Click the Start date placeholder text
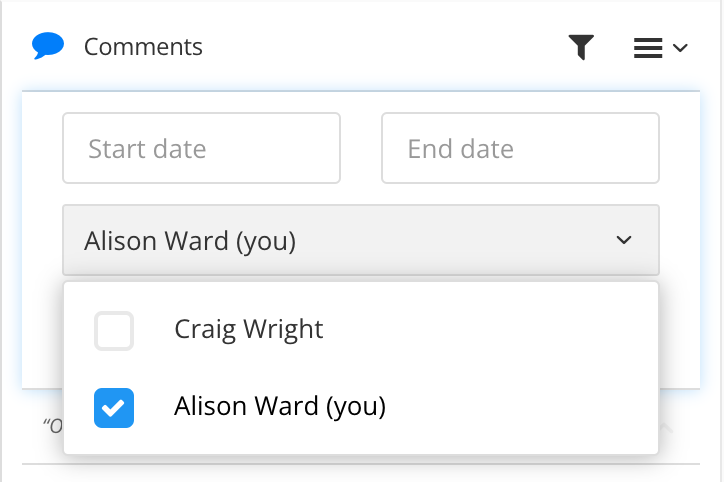724x482 pixels. [x=147, y=149]
